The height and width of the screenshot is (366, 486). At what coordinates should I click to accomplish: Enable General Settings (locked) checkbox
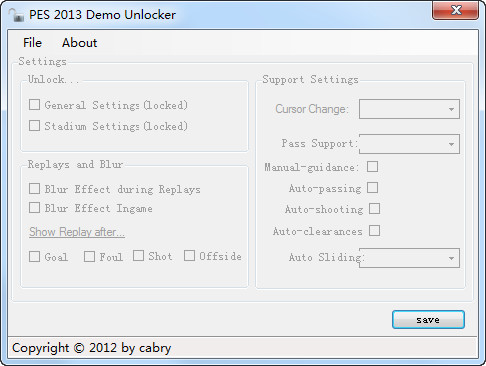tap(35, 105)
